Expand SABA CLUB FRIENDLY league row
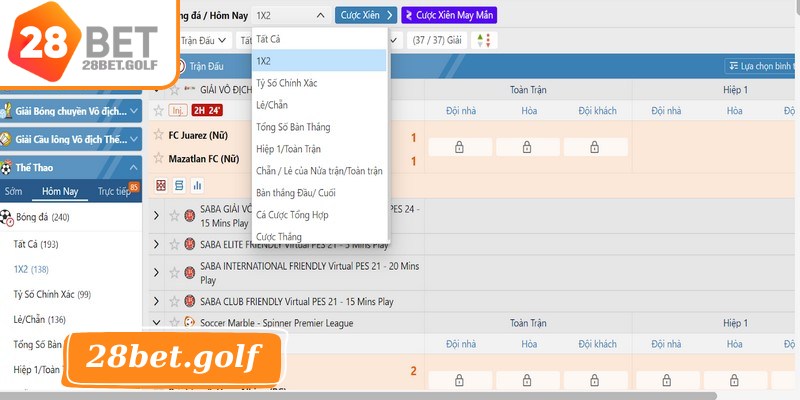The height and width of the screenshot is (400, 800). 156,302
